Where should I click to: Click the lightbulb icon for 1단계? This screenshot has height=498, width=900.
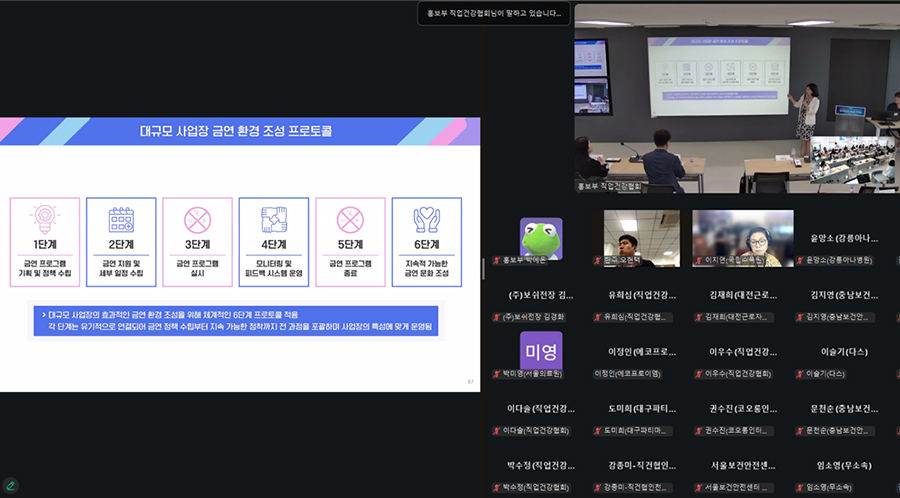(x=44, y=219)
